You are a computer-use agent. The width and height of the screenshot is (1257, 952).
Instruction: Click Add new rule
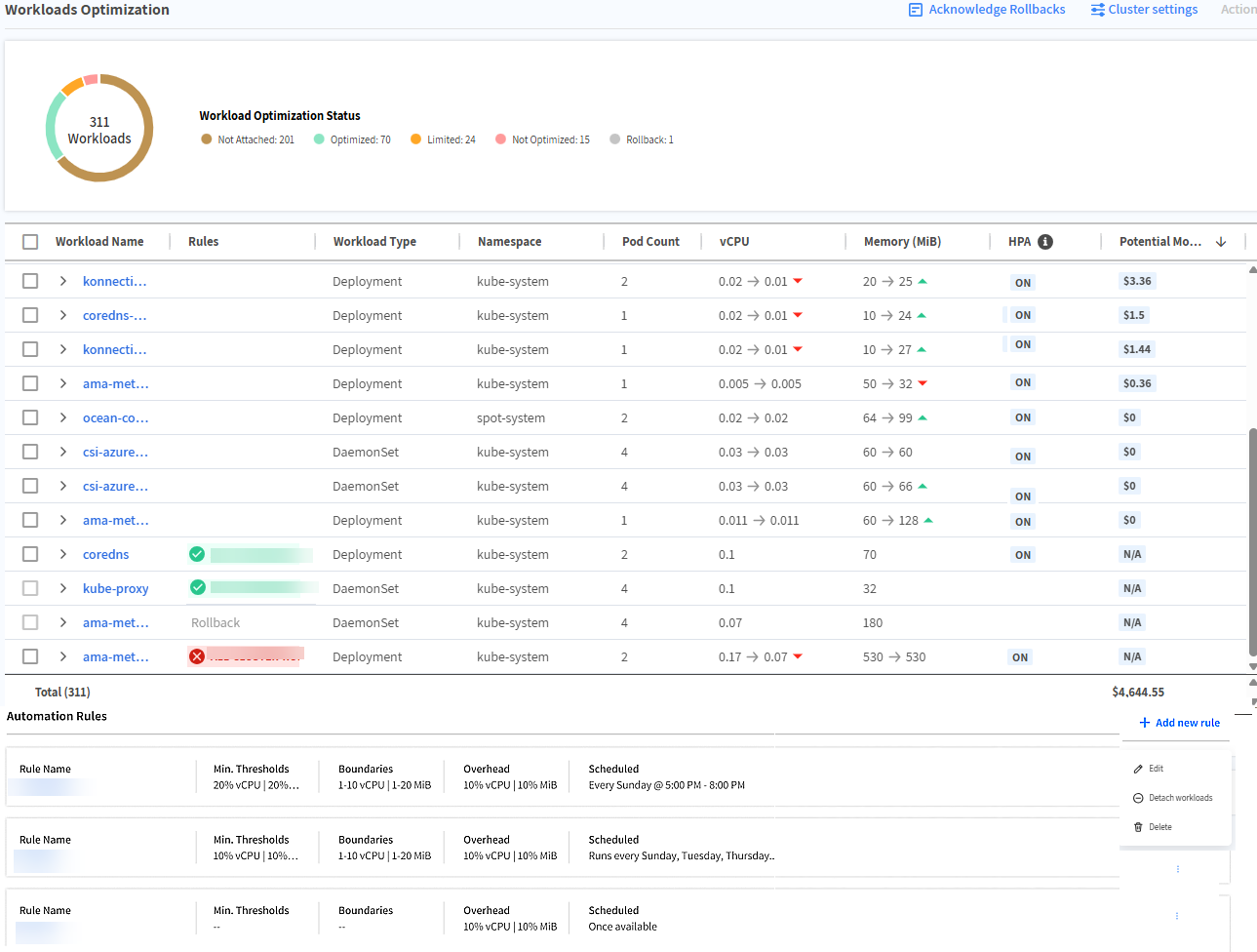tap(1178, 722)
